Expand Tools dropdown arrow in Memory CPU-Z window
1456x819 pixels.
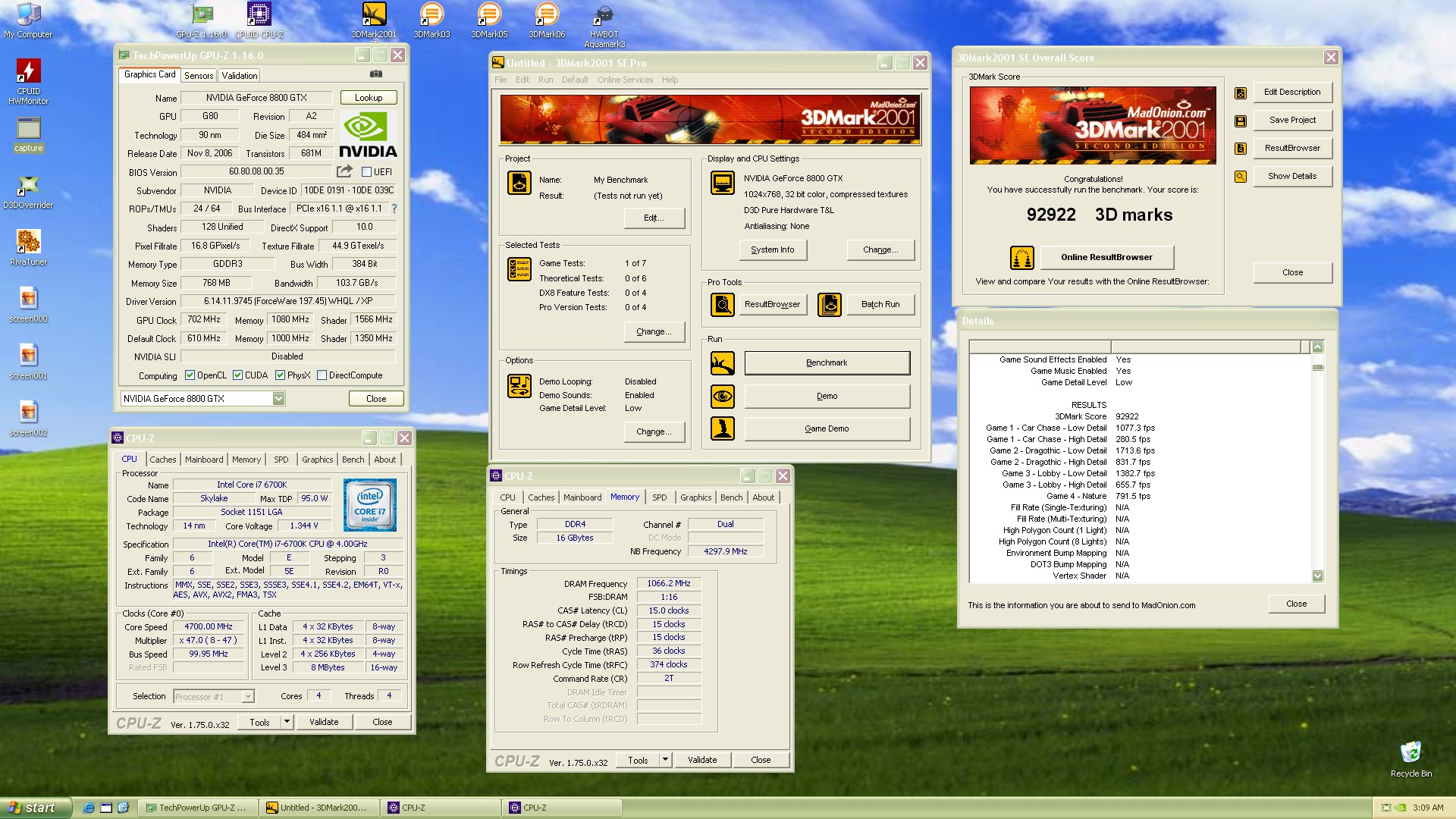tap(665, 760)
